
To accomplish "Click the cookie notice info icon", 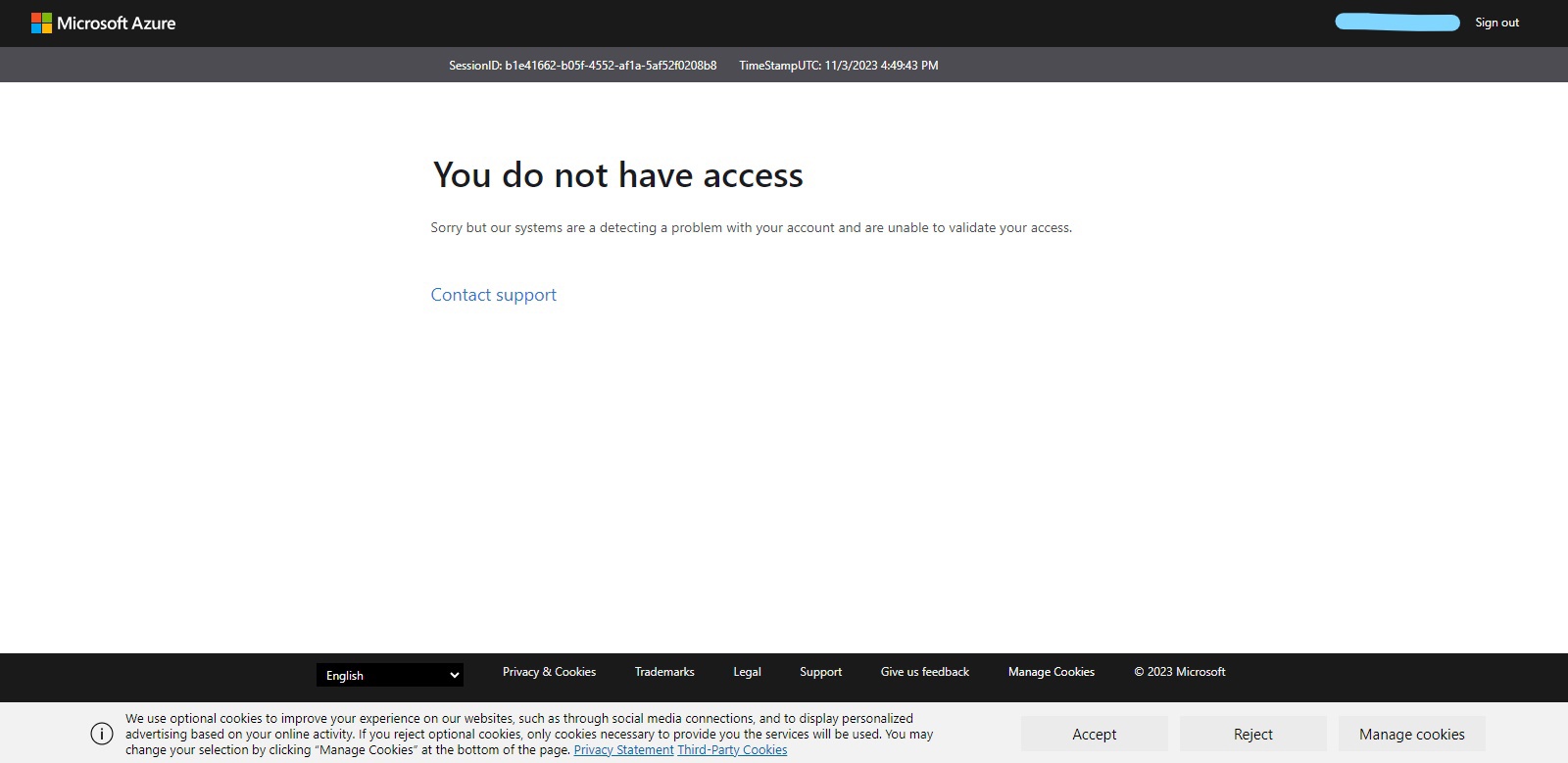I will coord(102,734).
